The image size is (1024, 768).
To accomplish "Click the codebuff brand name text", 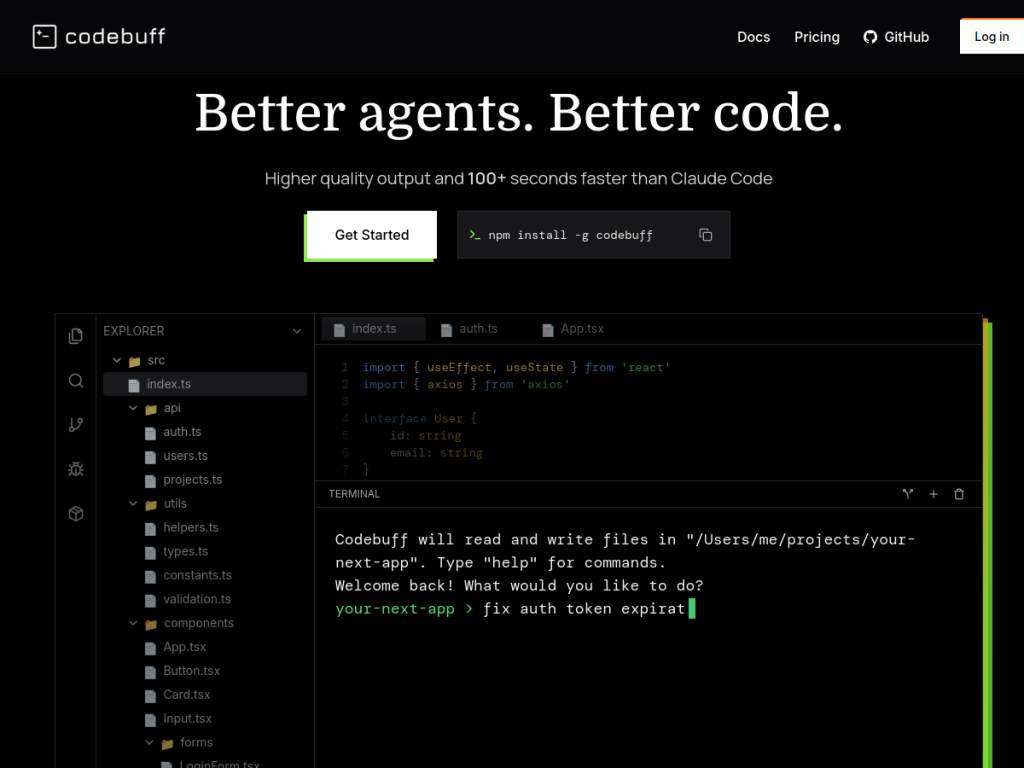I will tap(115, 37).
